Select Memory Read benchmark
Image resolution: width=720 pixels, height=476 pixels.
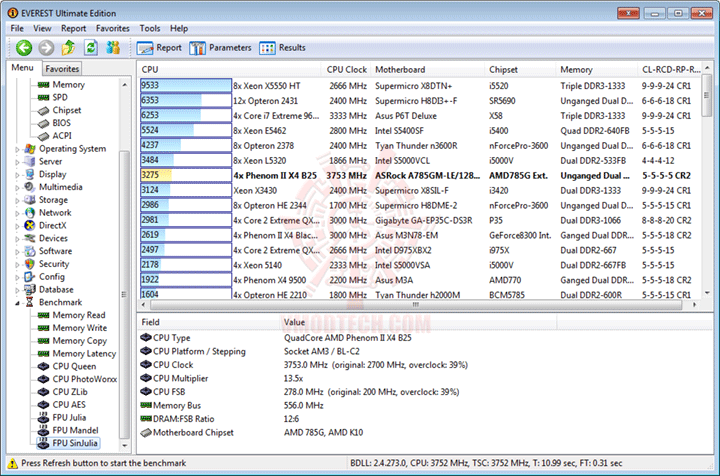pos(79,315)
